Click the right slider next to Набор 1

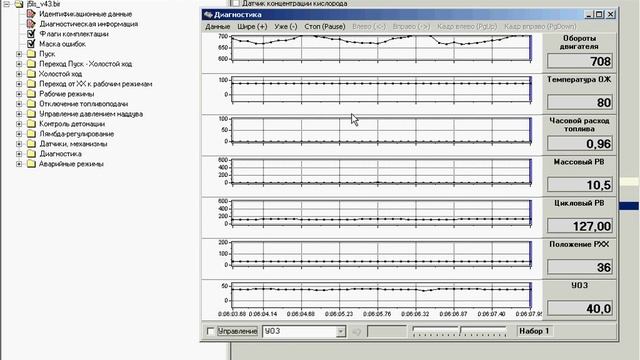[483, 331]
